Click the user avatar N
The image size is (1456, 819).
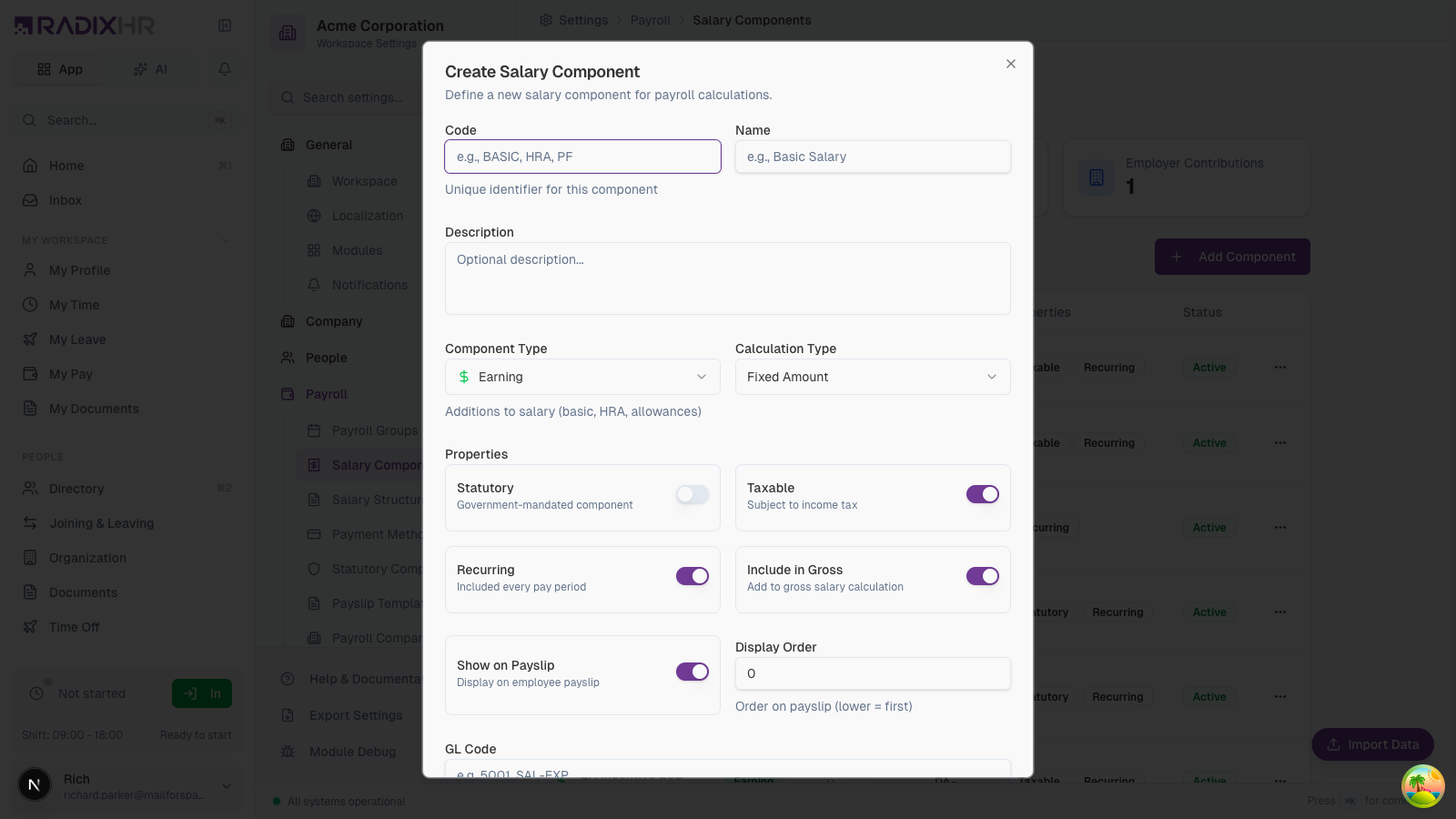35,784
